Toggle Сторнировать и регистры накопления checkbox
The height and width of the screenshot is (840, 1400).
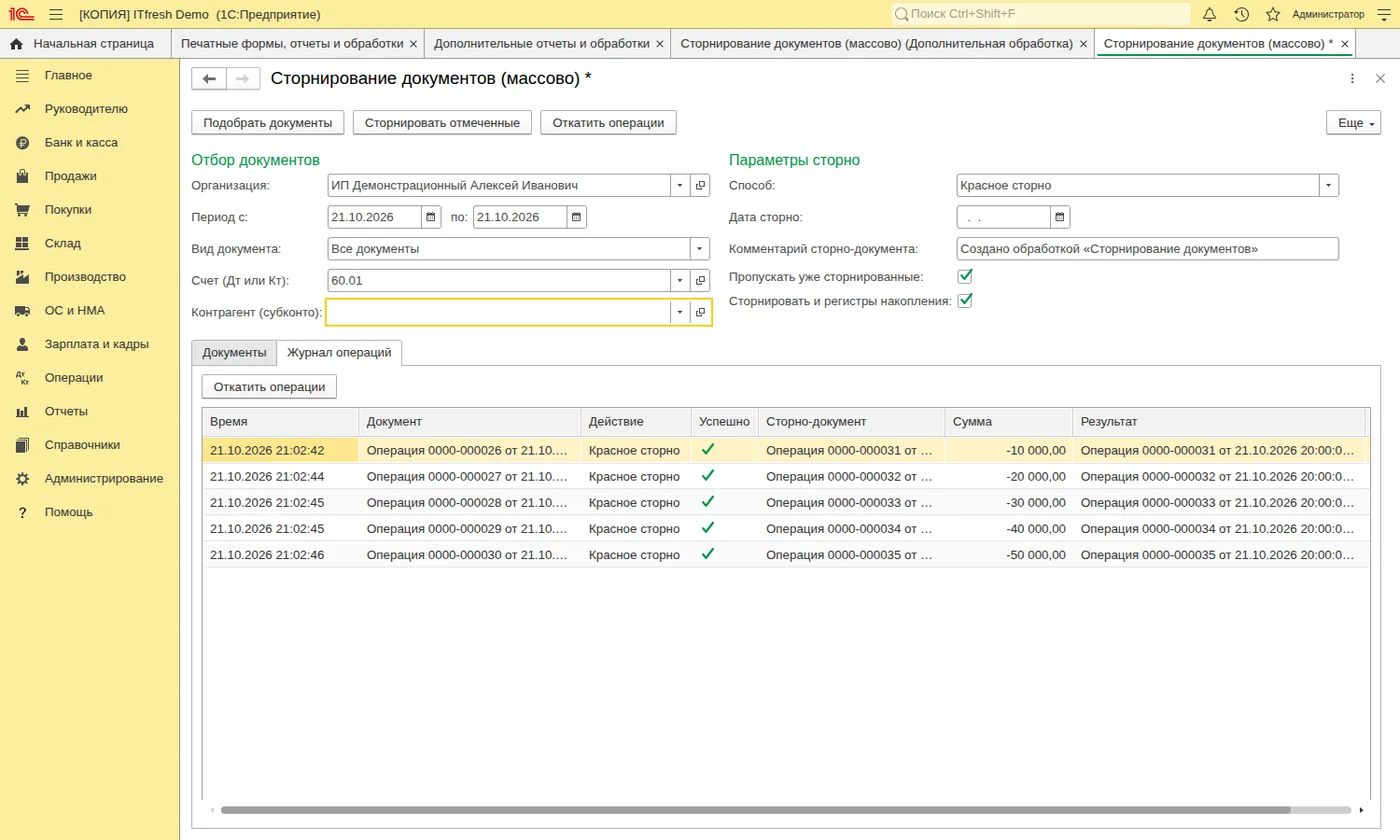click(x=965, y=300)
